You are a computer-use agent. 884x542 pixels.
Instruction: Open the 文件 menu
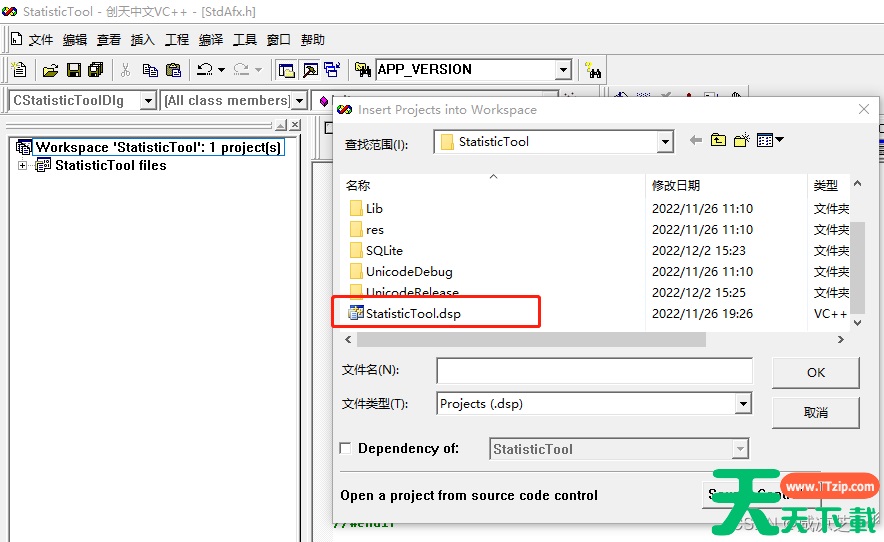33,40
